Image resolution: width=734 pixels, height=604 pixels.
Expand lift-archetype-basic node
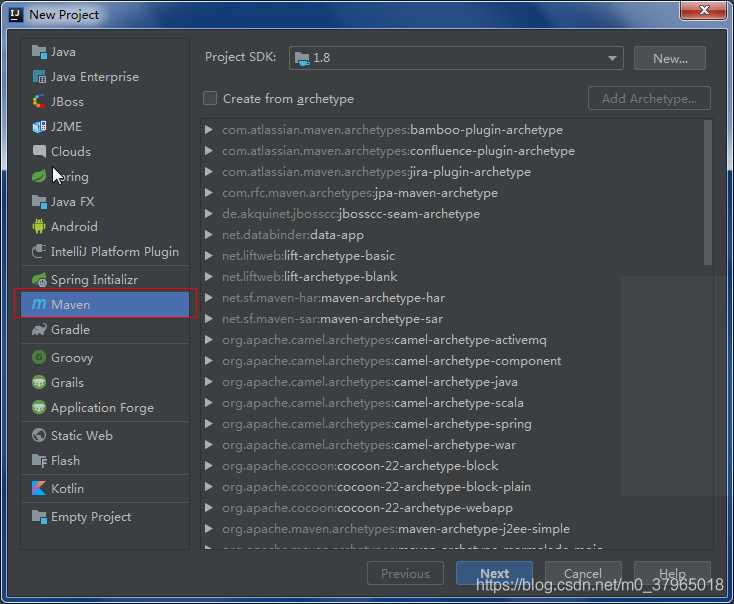click(209, 256)
